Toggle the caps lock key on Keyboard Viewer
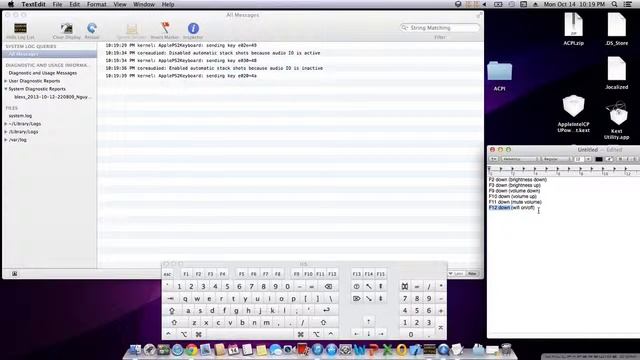Screen dimensions: 640x360 [172, 311]
